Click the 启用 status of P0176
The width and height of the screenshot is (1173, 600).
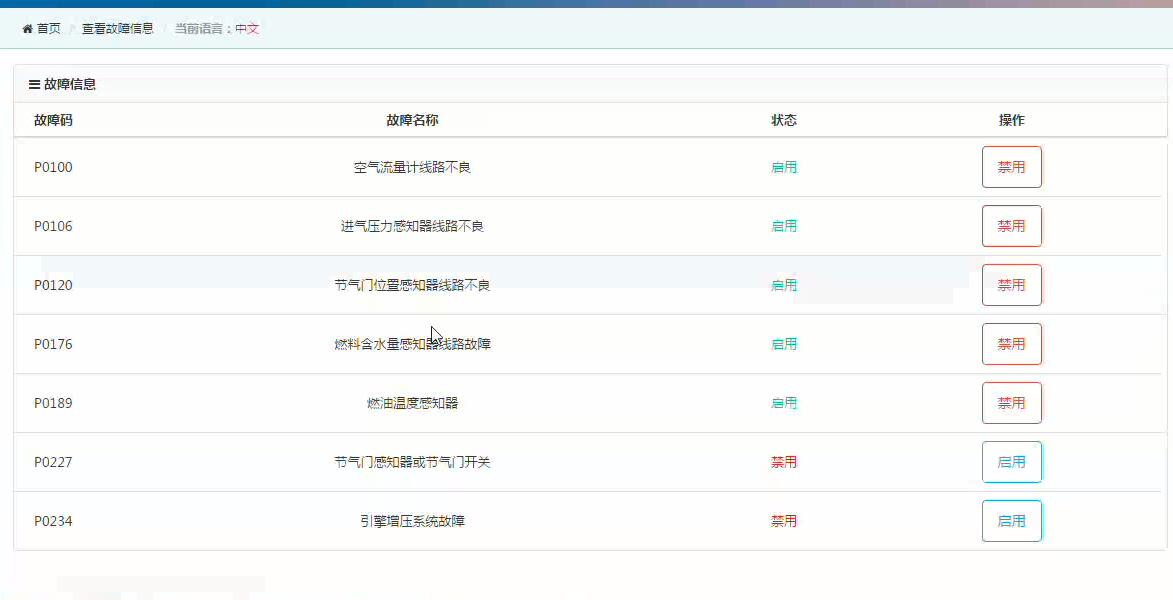point(784,345)
